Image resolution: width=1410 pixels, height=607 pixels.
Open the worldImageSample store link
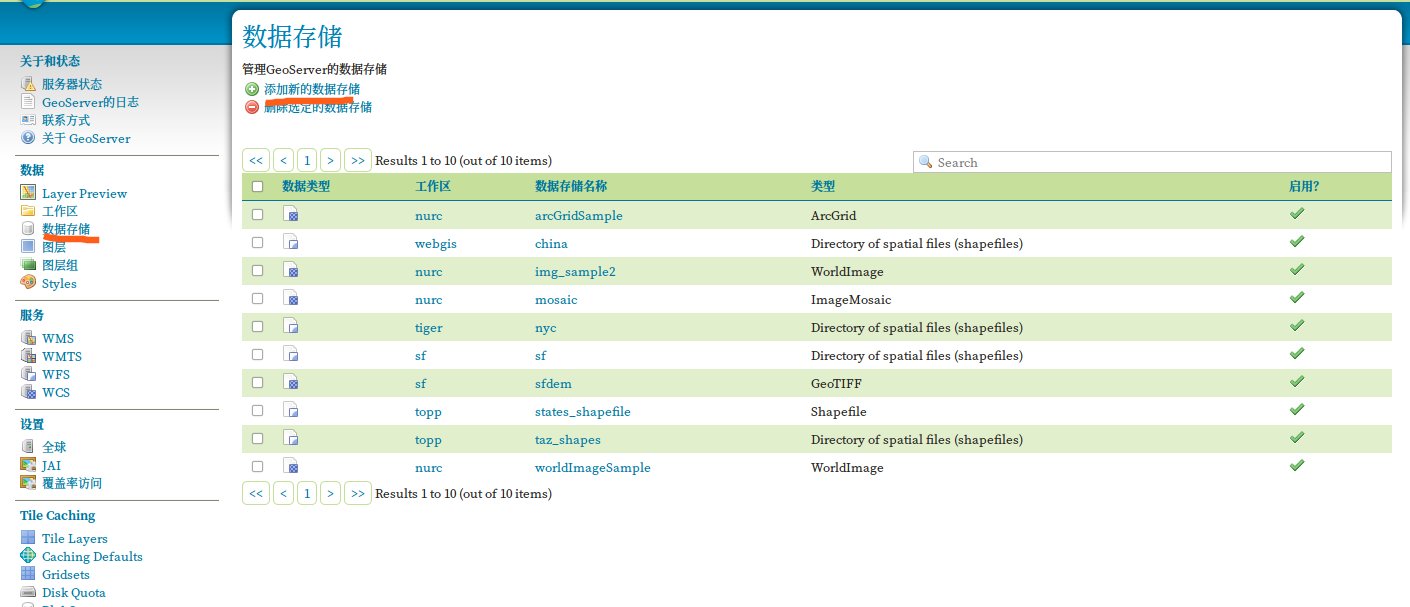pos(593,467)
